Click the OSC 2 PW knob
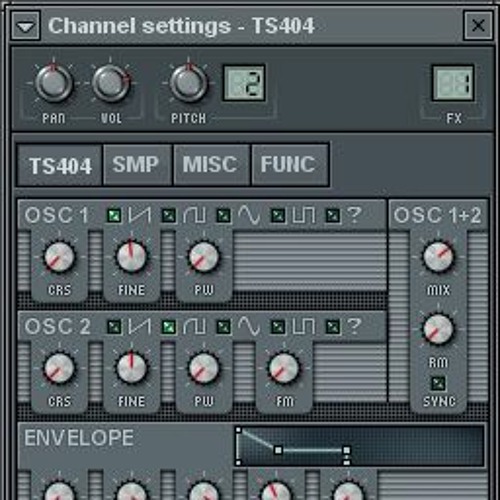The height and width of the screenshot is (500, 500). pyautogui.click(x=203, y=368)
